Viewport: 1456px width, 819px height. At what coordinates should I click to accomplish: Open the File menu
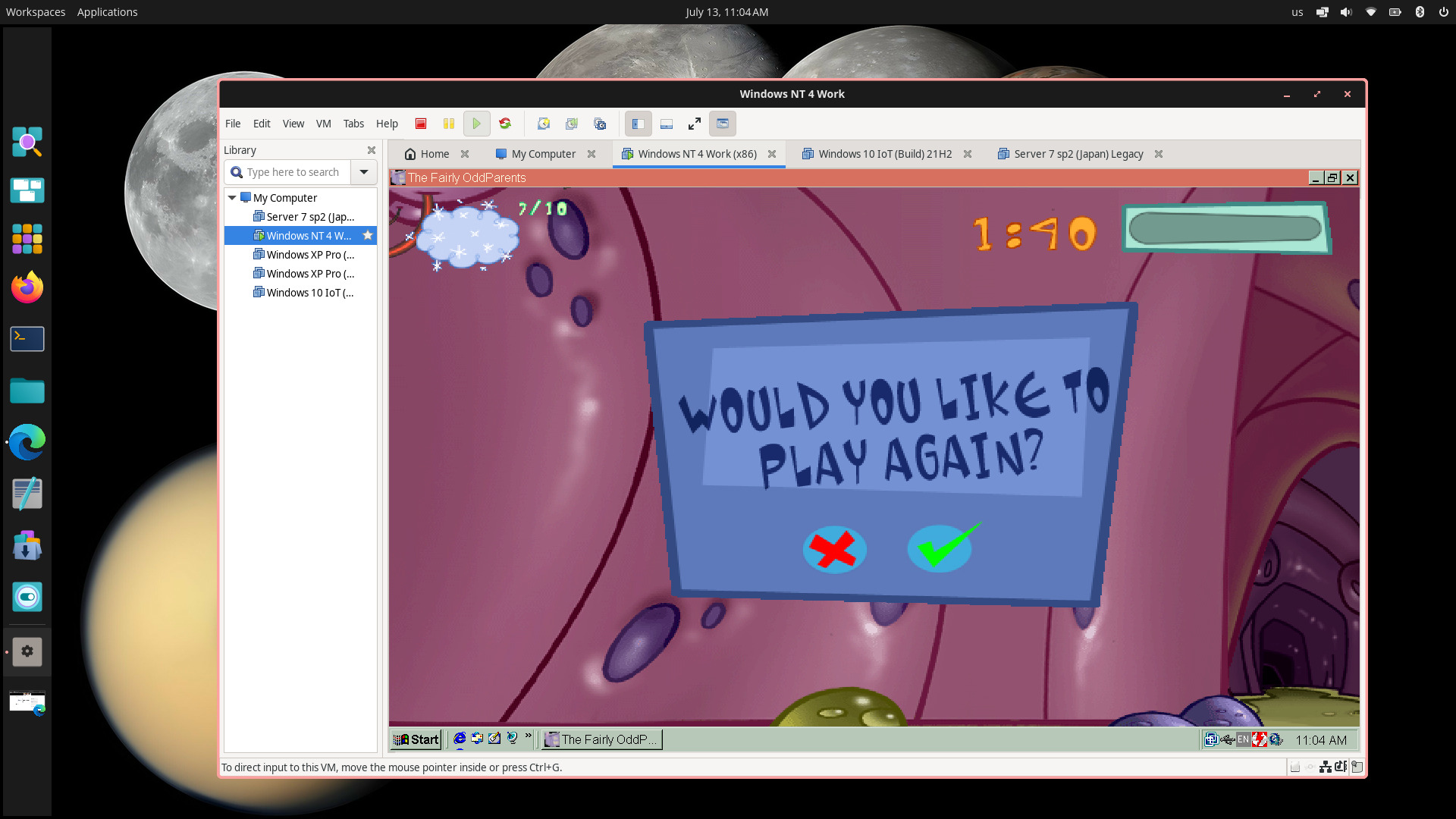(233, 124)
